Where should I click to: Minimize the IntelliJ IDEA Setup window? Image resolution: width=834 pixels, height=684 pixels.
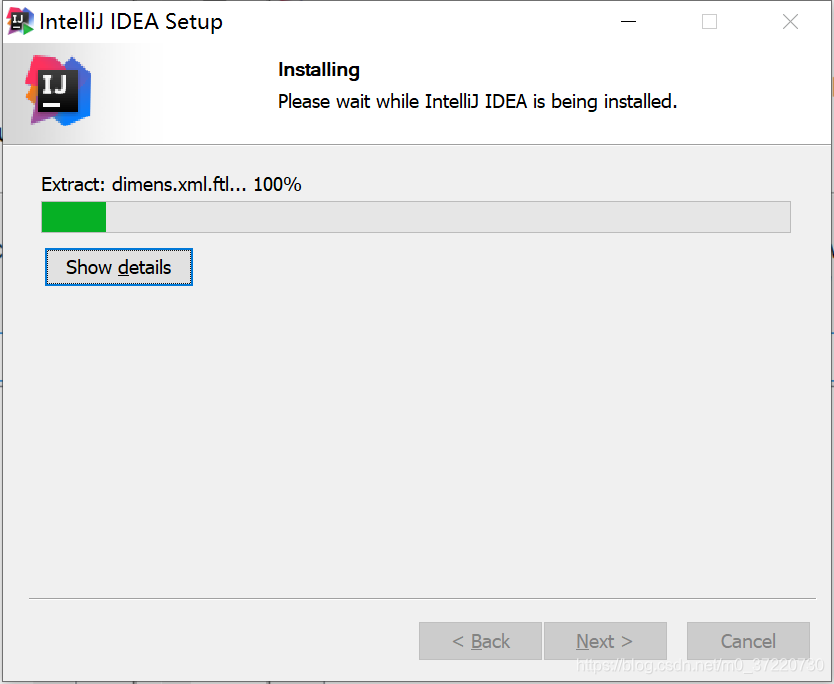(x=628, y=20)
